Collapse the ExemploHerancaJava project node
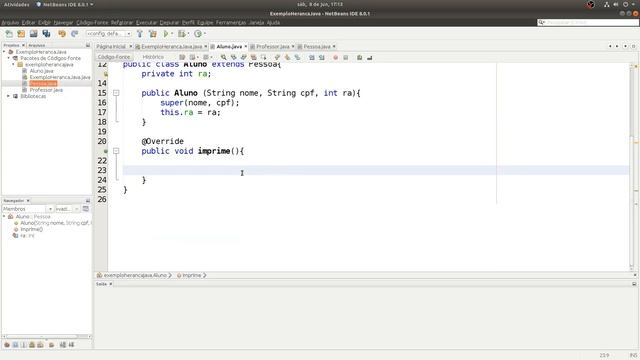 [x=4, y=52]
